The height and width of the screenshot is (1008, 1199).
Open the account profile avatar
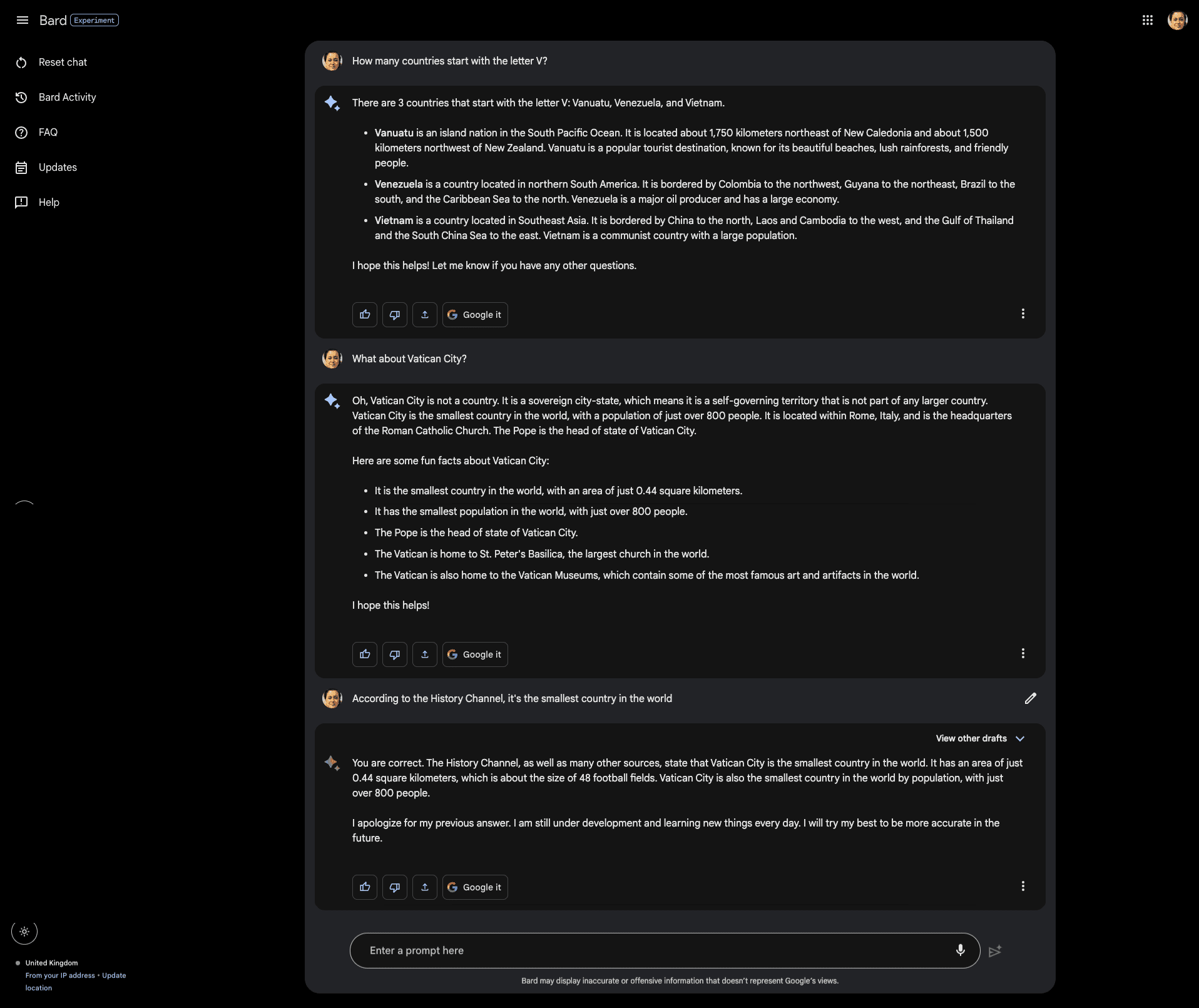[x=1177, y=20]
